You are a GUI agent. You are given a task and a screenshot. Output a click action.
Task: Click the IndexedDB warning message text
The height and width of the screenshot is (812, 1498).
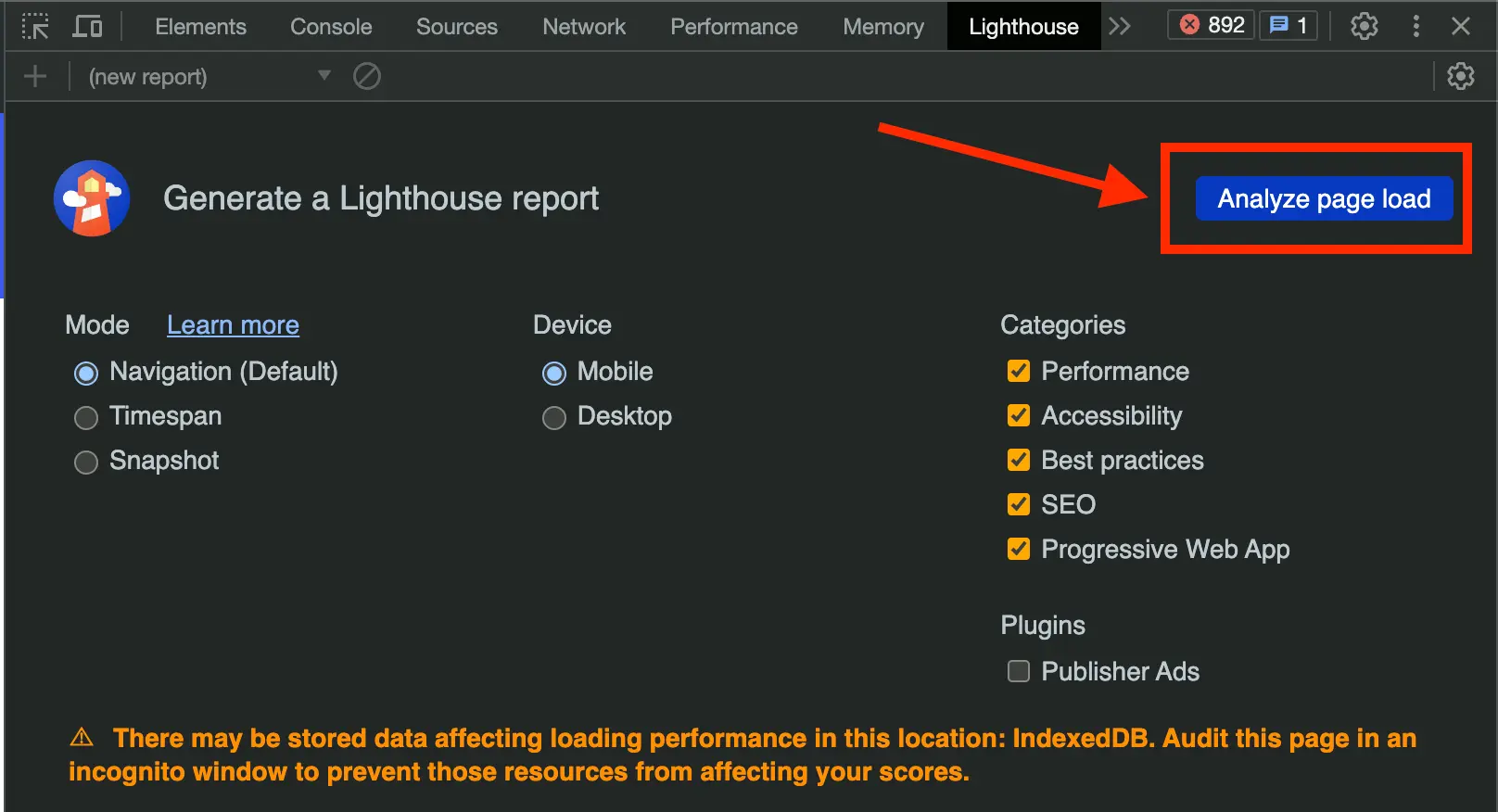tap(743, 755)
